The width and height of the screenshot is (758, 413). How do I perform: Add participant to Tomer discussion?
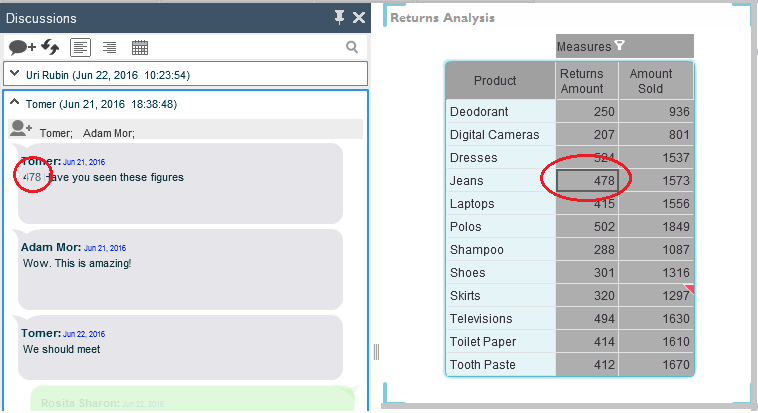(x=21, y=129)
